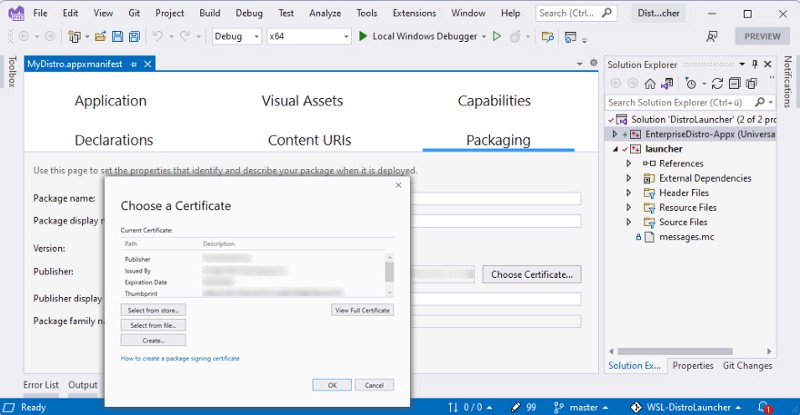The height and width of the screenshot is (415, 800).
Task: Click the Hot Reload flame icon
Action: [515, 36]
